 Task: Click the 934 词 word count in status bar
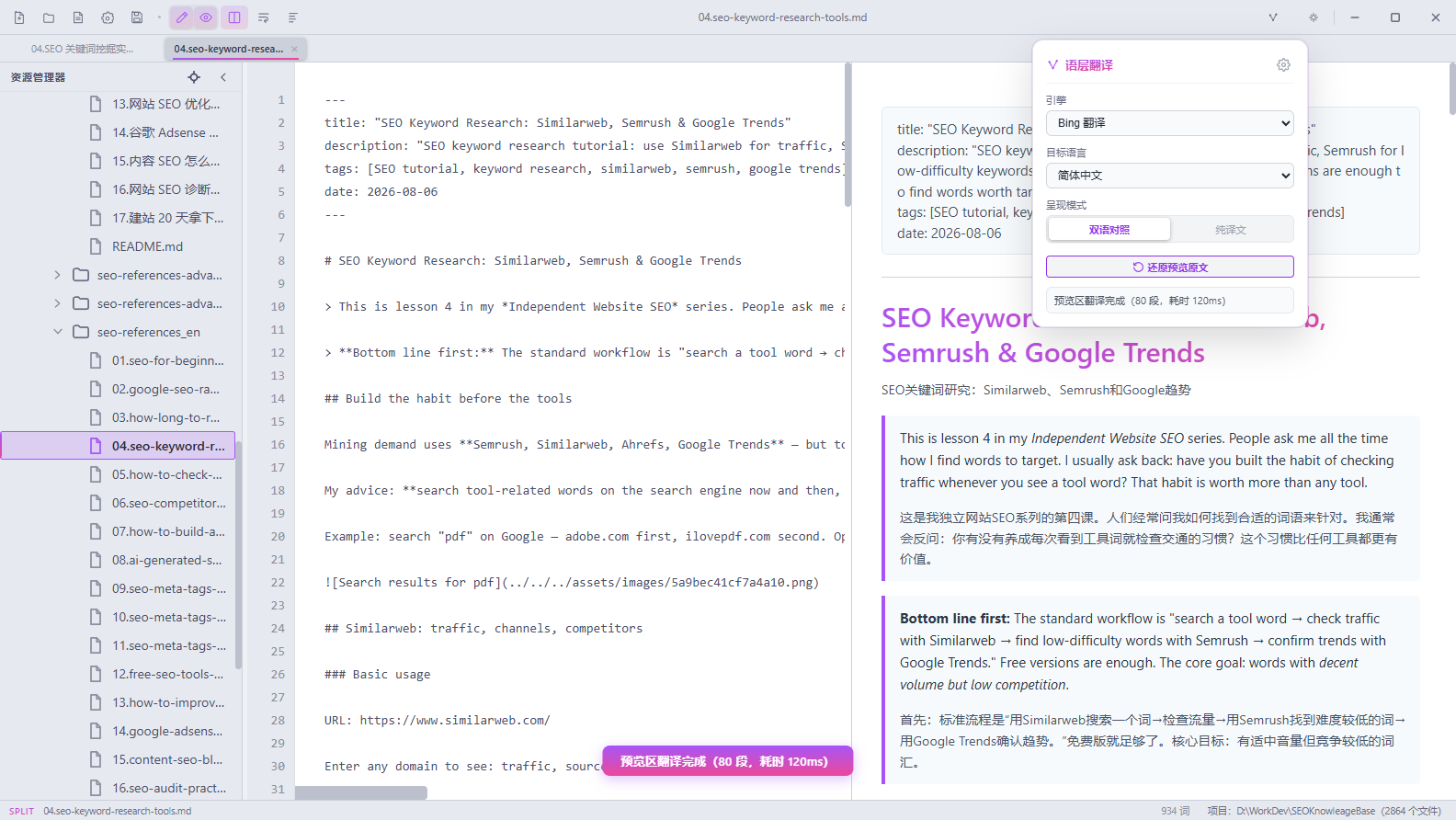(x=1175, y=811)
